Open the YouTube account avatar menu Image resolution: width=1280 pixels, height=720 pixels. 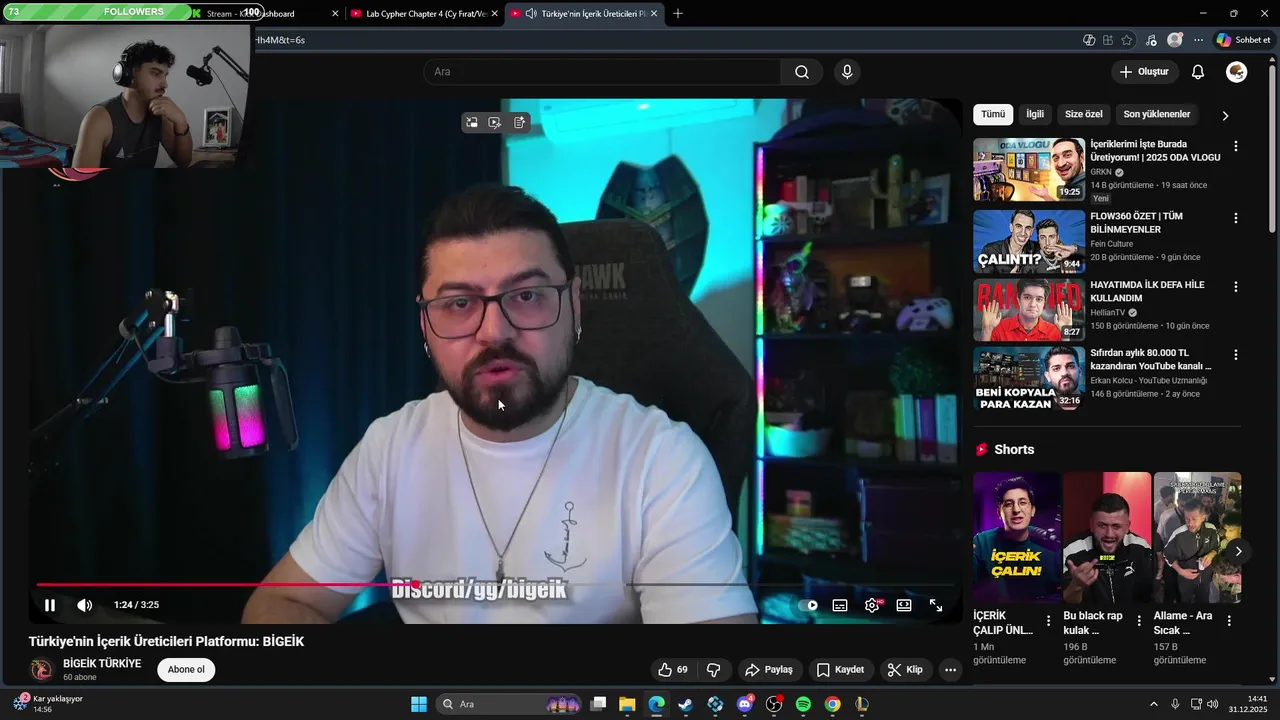coord(1237,72)
